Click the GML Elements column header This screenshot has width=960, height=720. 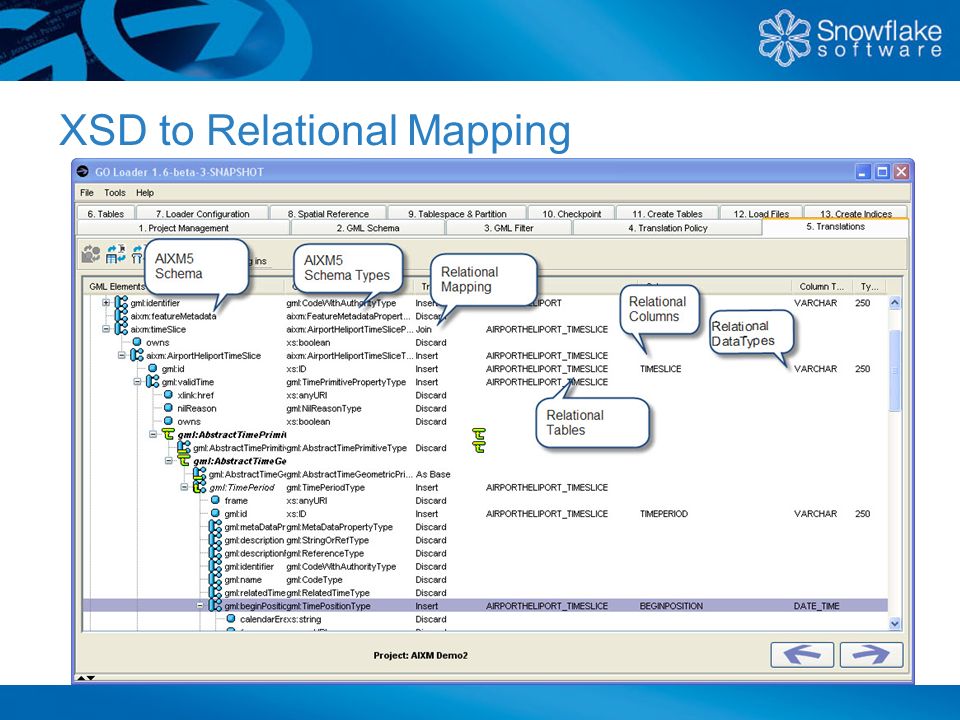pyautogui.click(x=116, y=286)
